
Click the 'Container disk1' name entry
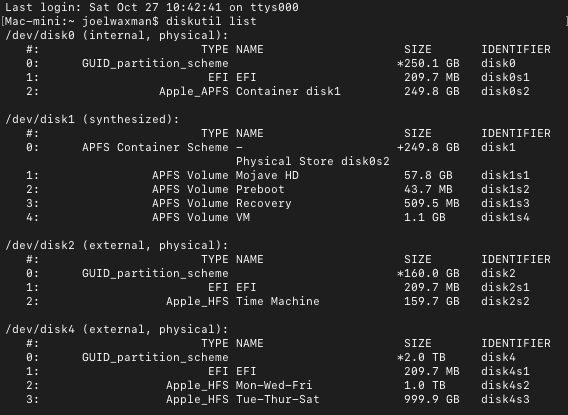pyautogui.click(x=288, y=91)
